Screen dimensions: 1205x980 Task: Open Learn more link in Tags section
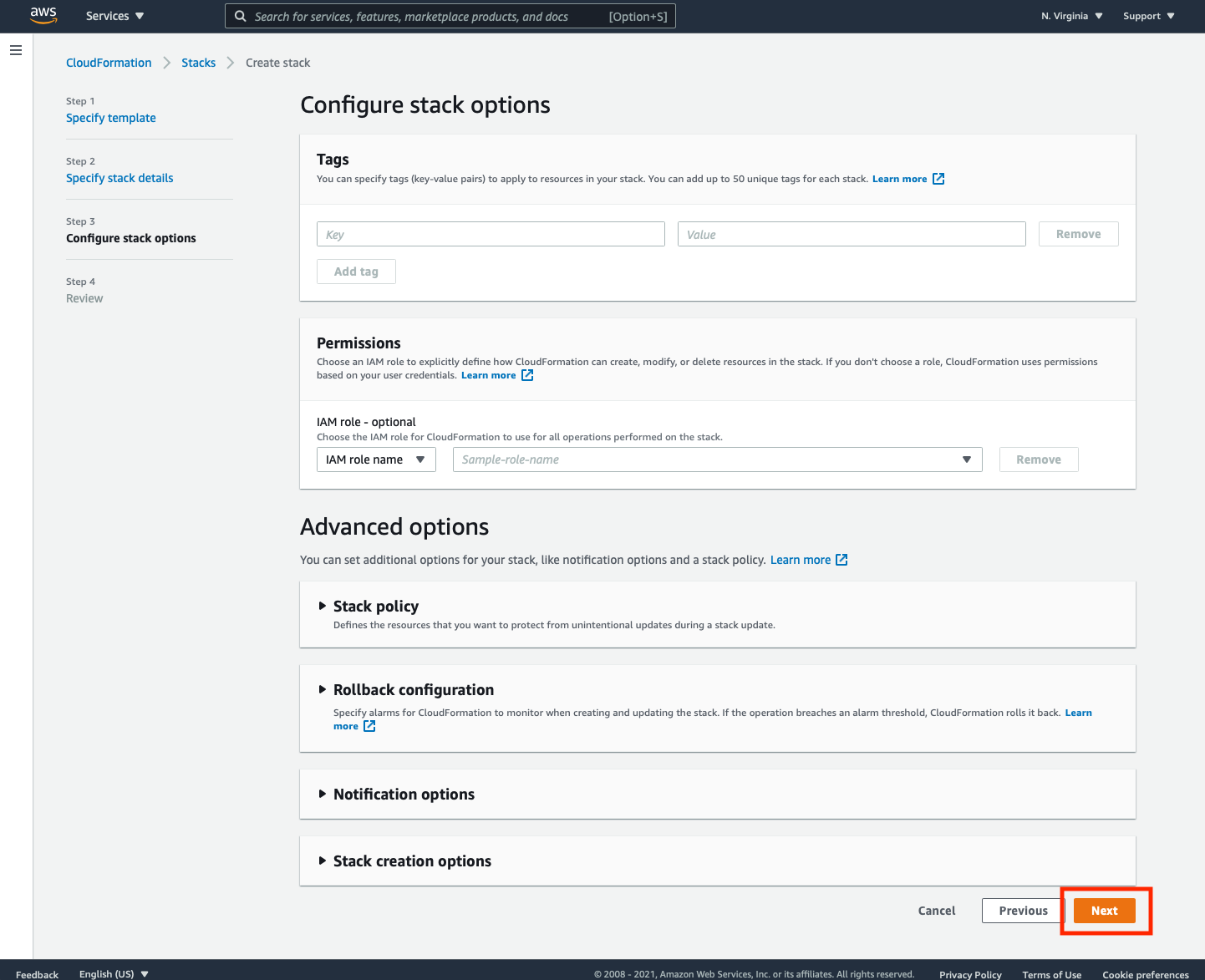click(899, 179)
